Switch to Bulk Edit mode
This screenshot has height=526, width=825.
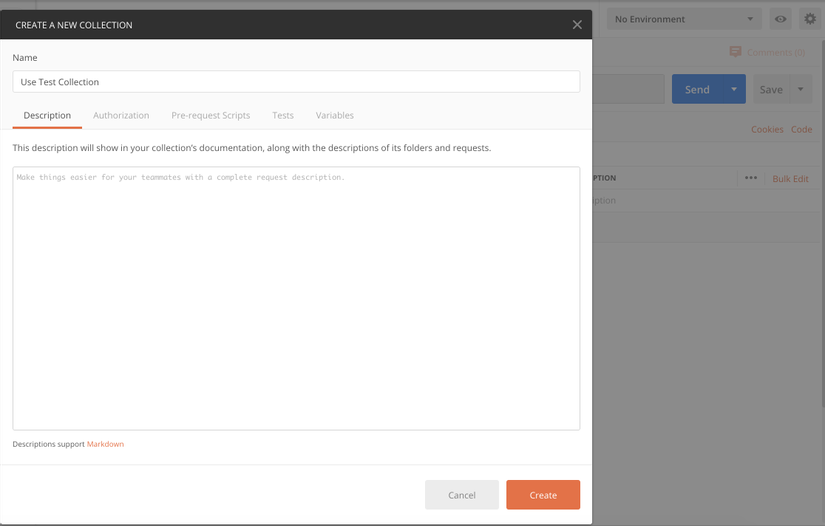tap(790, 179)
